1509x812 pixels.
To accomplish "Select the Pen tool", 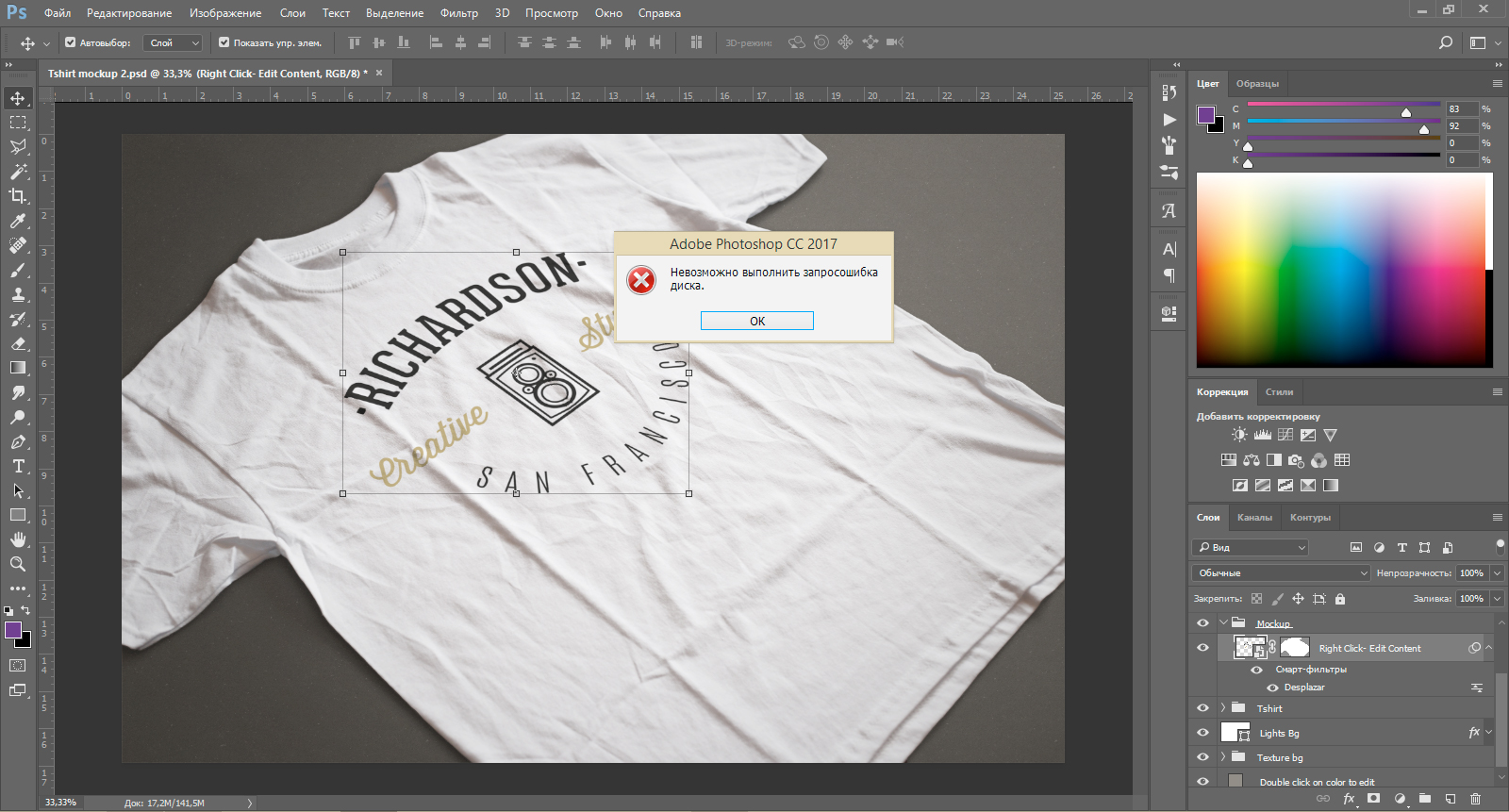I will pos(18,441).
